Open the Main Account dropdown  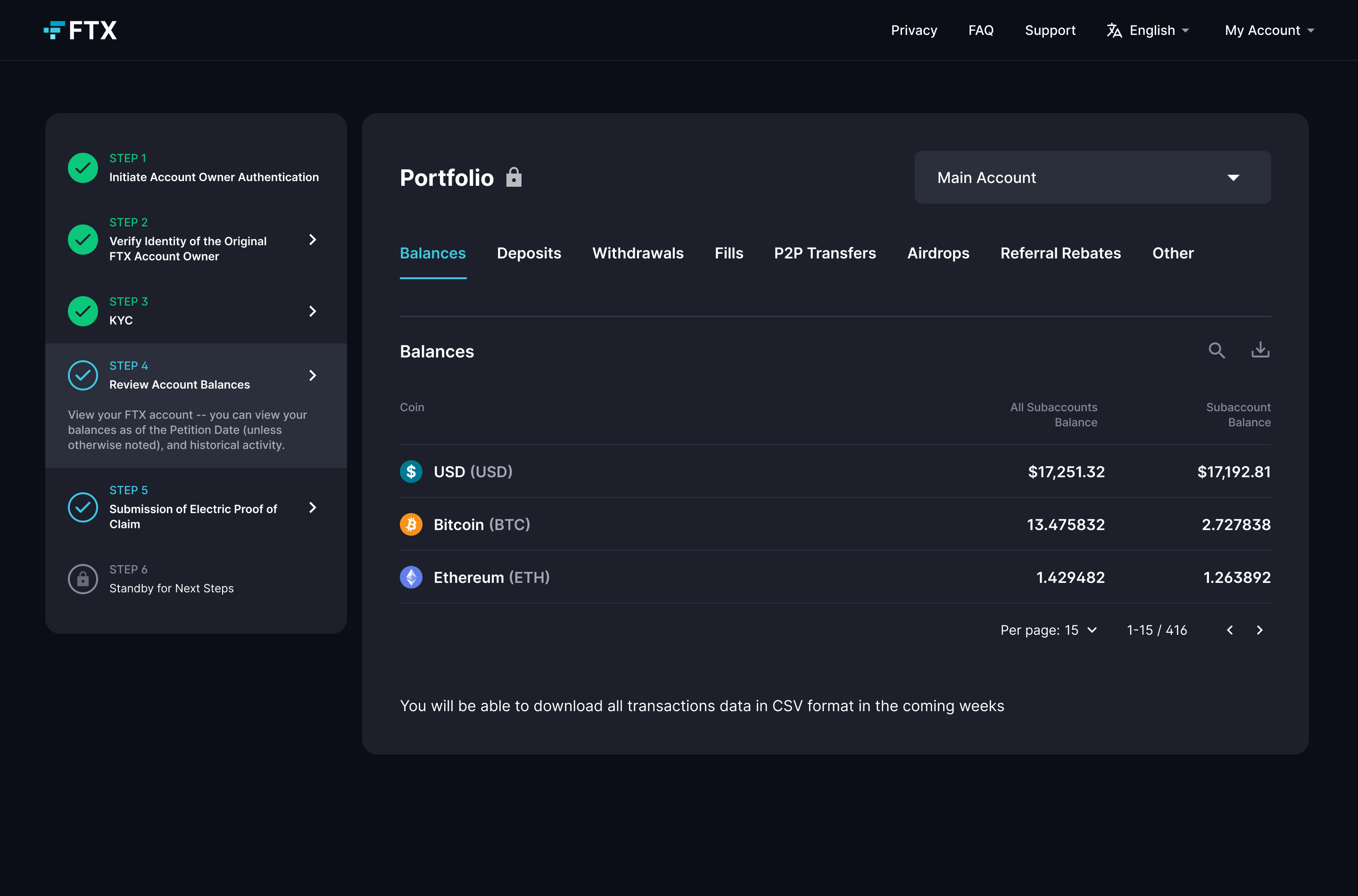pyautogui.click(x=1092, y=178)
